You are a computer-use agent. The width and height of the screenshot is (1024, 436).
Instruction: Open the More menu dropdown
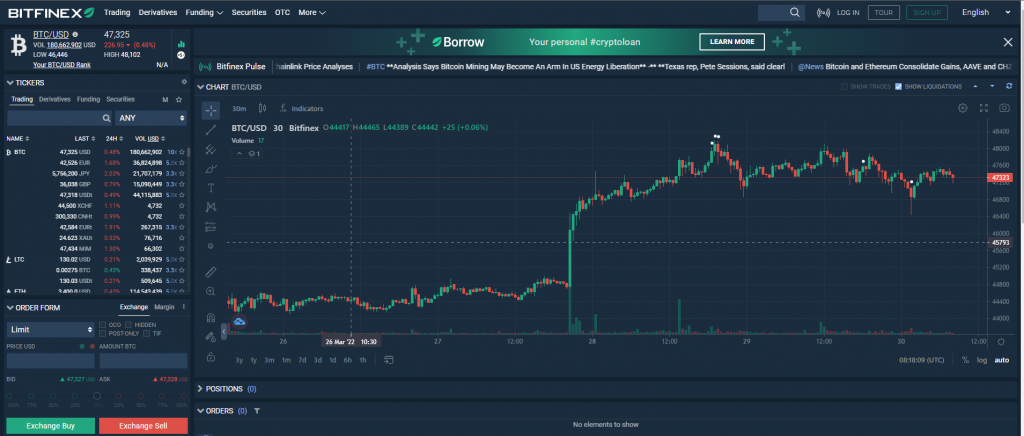click(312, 12)
